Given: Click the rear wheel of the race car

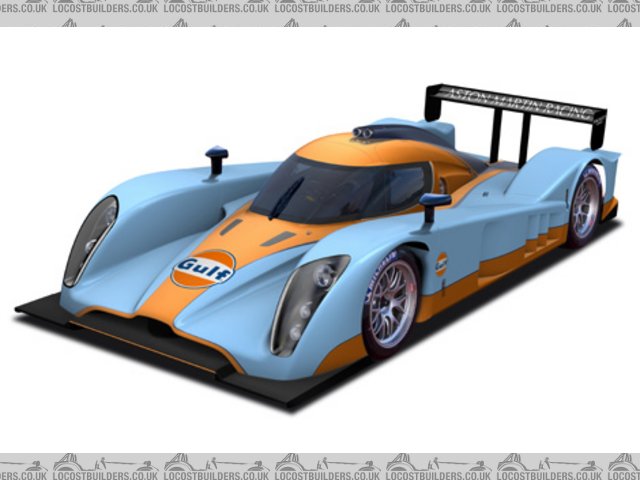Looking at the screenshot, I should click(x=584, y=206).
